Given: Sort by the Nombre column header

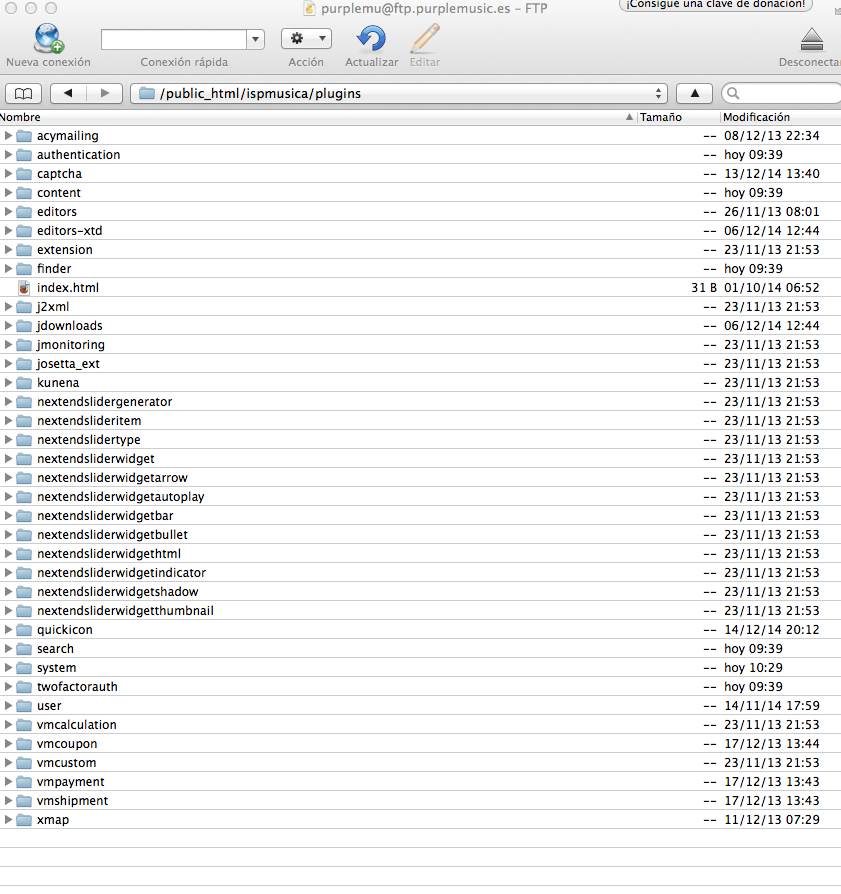Looking at the screenshot, I should click(x=21, y=117).
